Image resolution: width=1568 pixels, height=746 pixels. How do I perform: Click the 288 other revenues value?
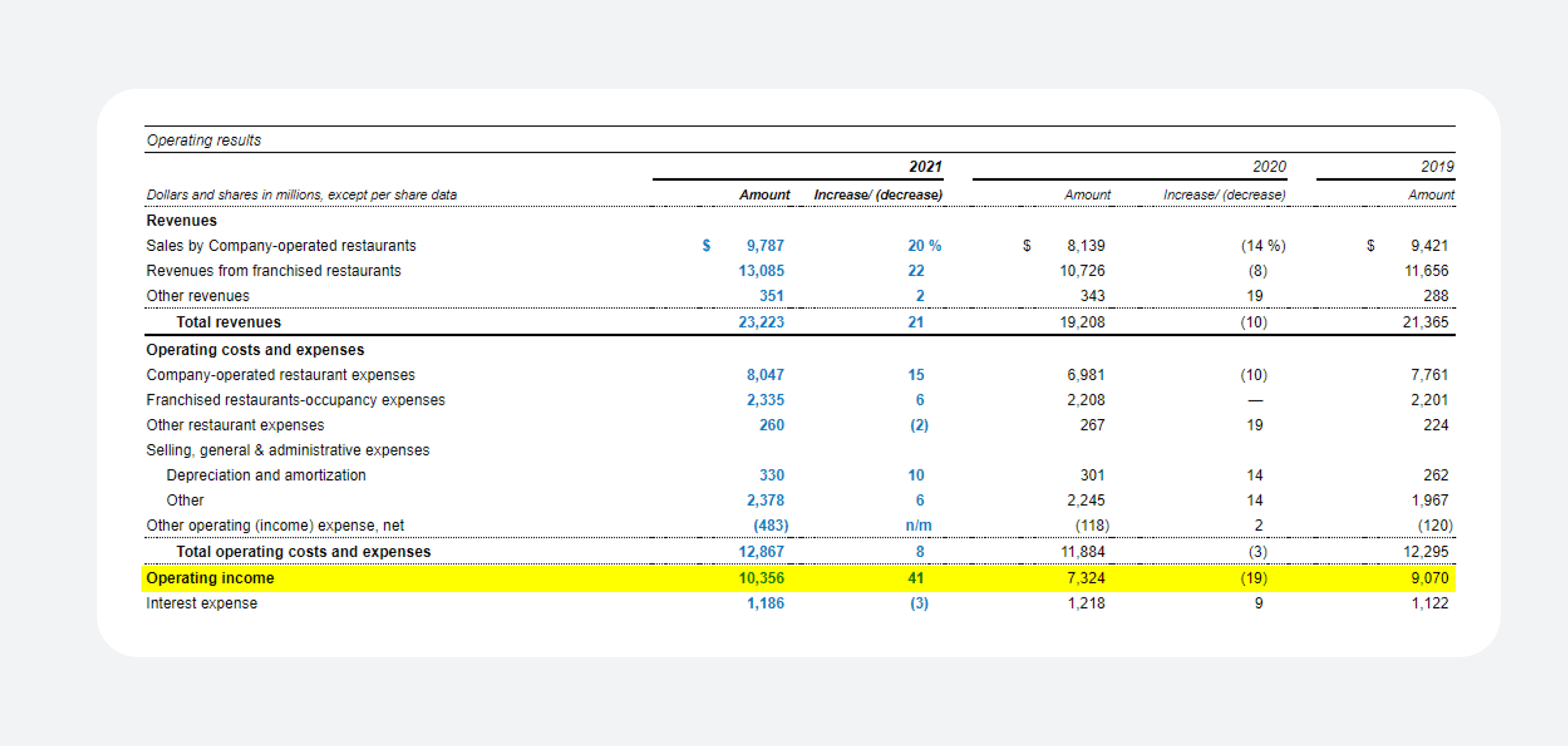[1436, 296]
